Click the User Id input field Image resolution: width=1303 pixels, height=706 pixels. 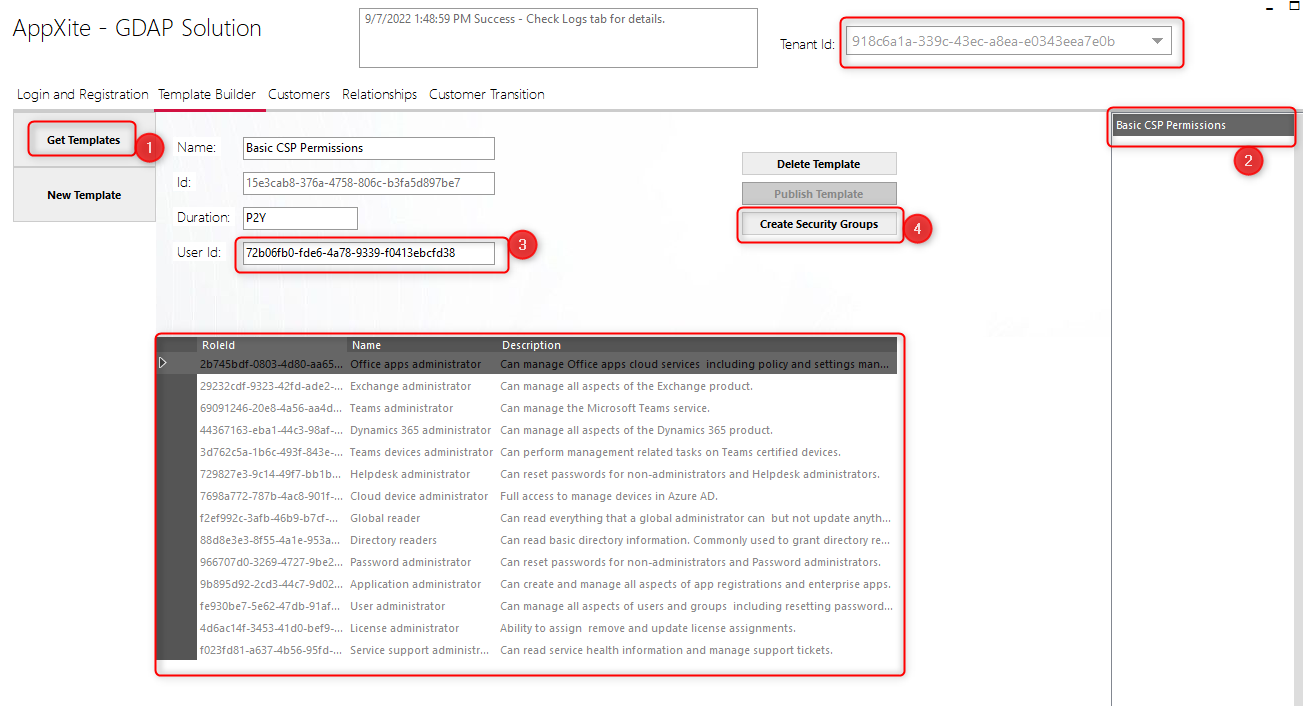pos(369,253)
